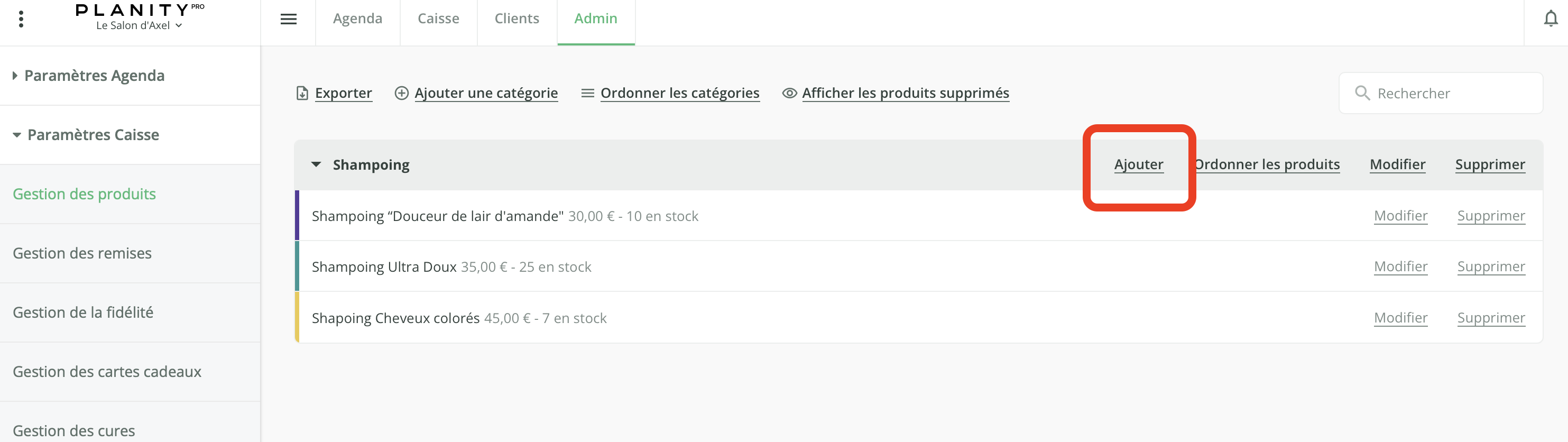Open the three-dot options menu

coord(21,20)
